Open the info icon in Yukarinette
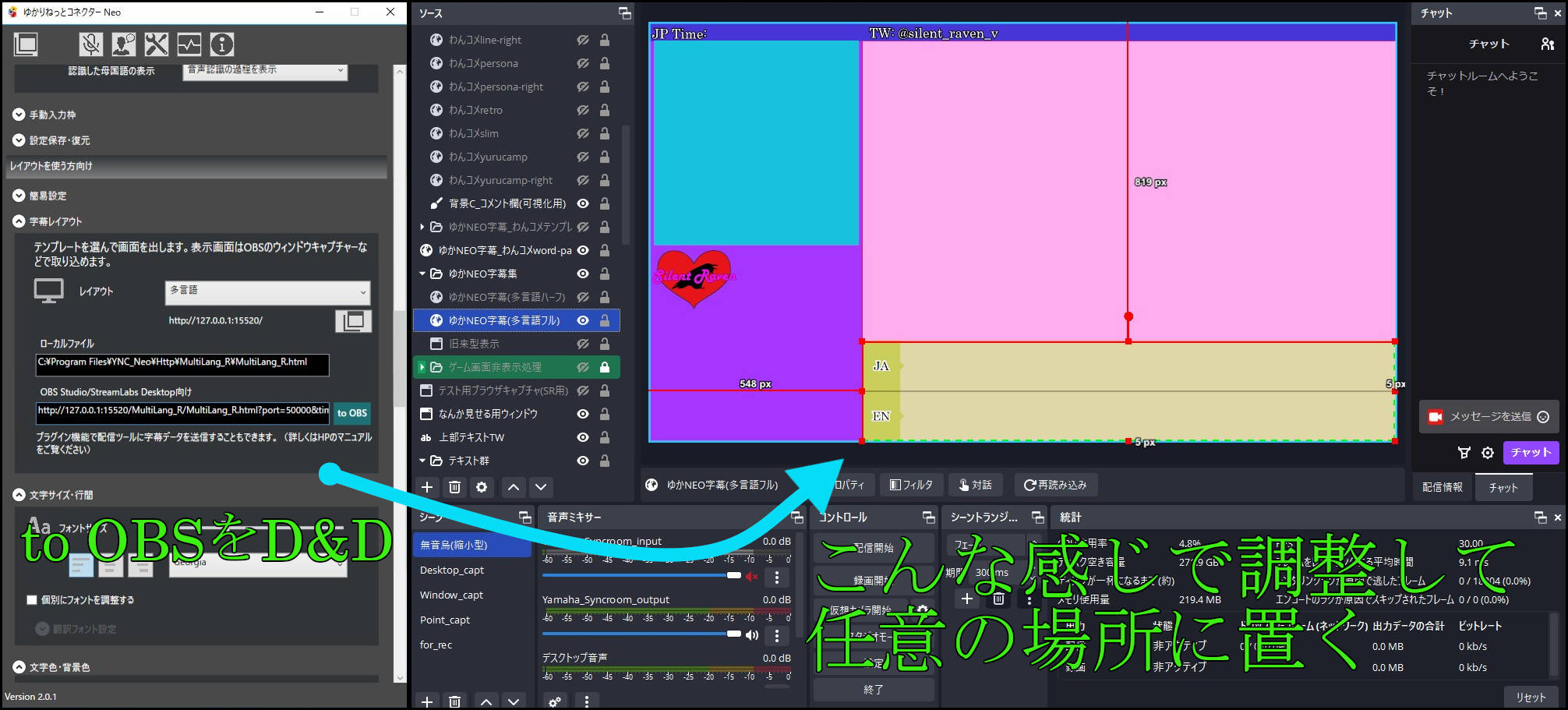The width and height of the screenshot is (1568, 710). click(221, 44)
